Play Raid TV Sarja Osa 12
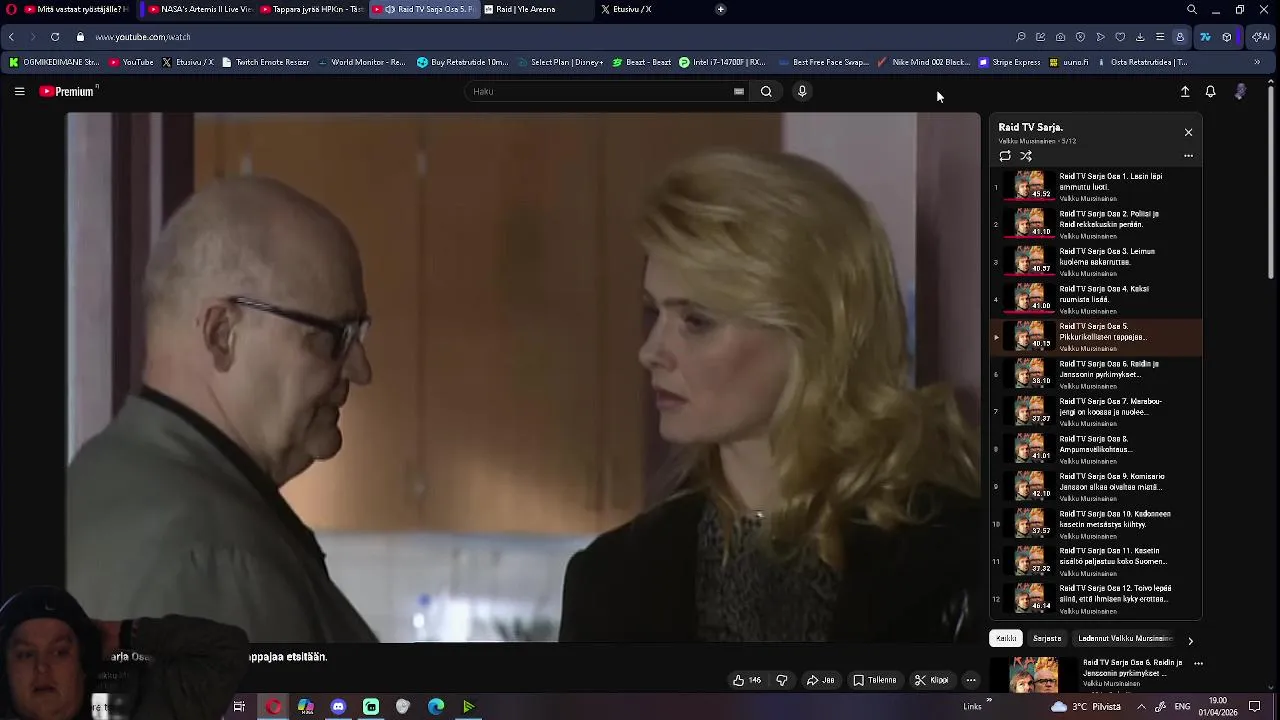 click(1096, 599)
